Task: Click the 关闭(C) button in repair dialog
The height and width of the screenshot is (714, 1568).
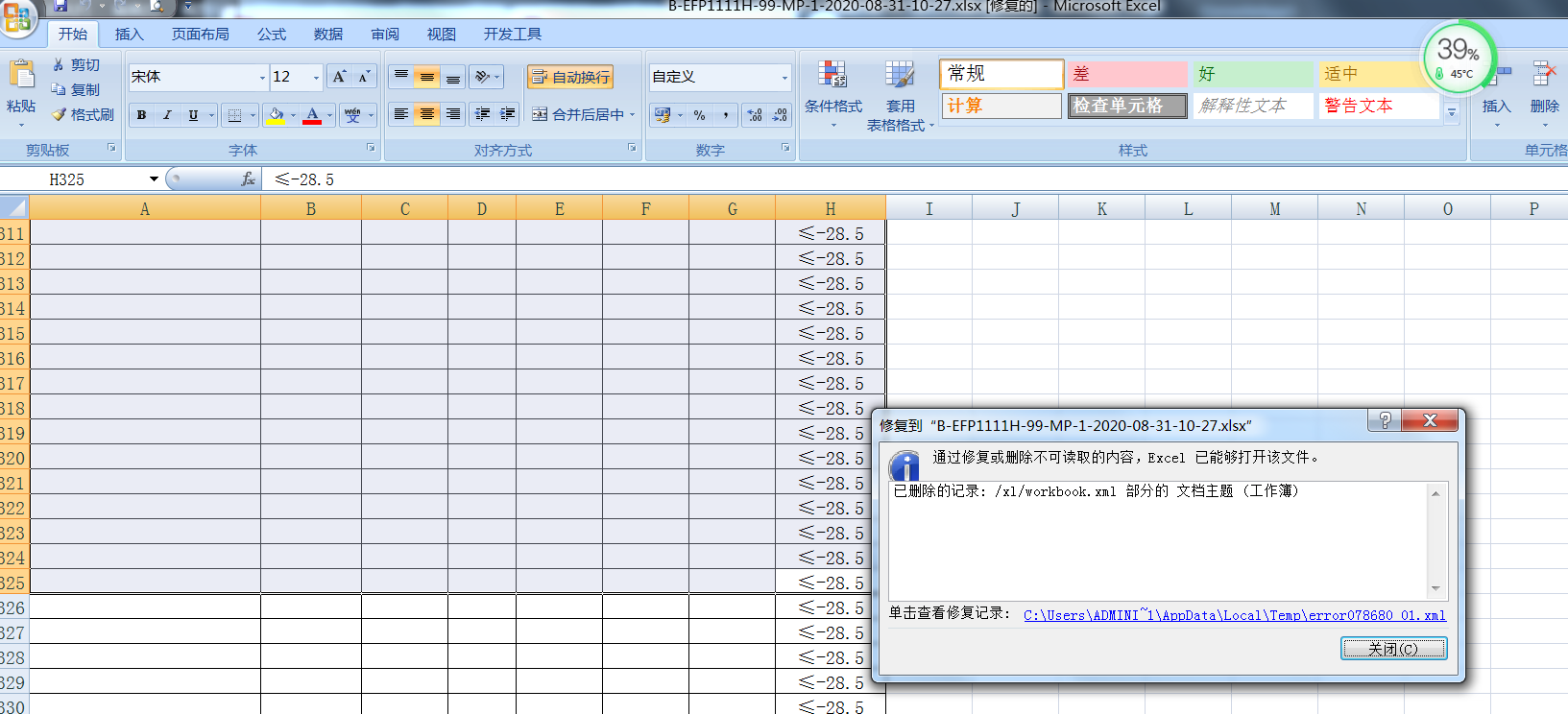Action: [1393, 649]
